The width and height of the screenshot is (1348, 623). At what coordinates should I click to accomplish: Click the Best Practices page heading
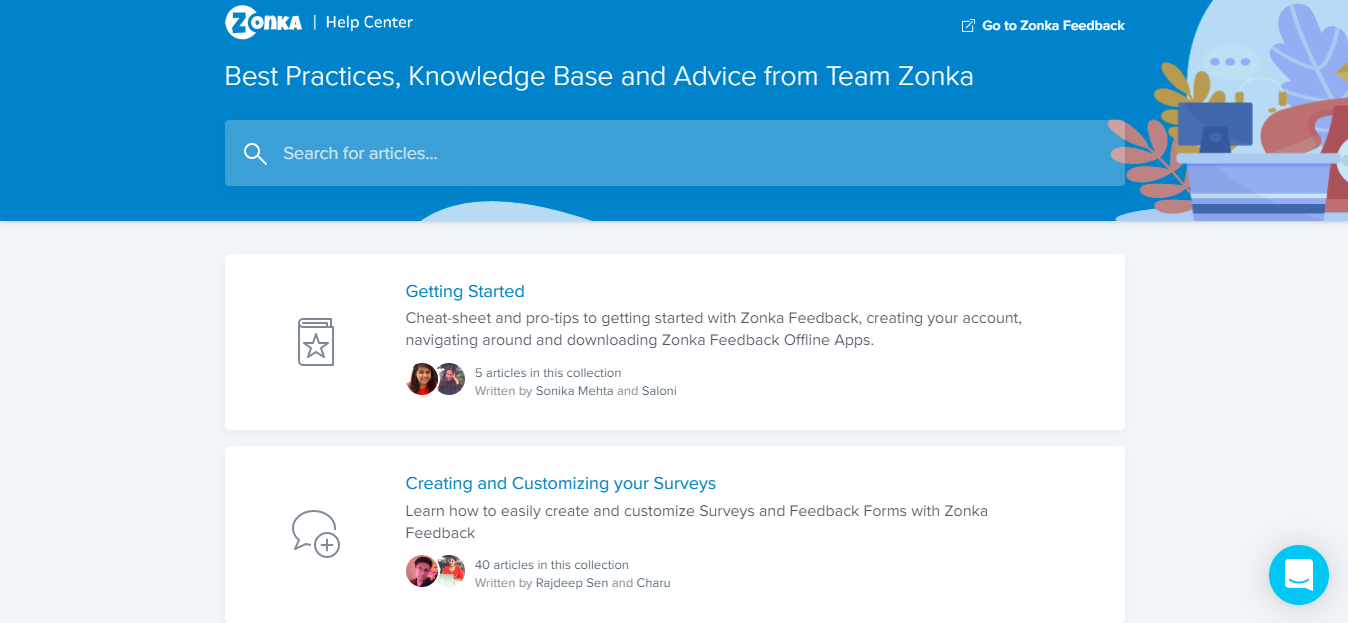point(599,77)
